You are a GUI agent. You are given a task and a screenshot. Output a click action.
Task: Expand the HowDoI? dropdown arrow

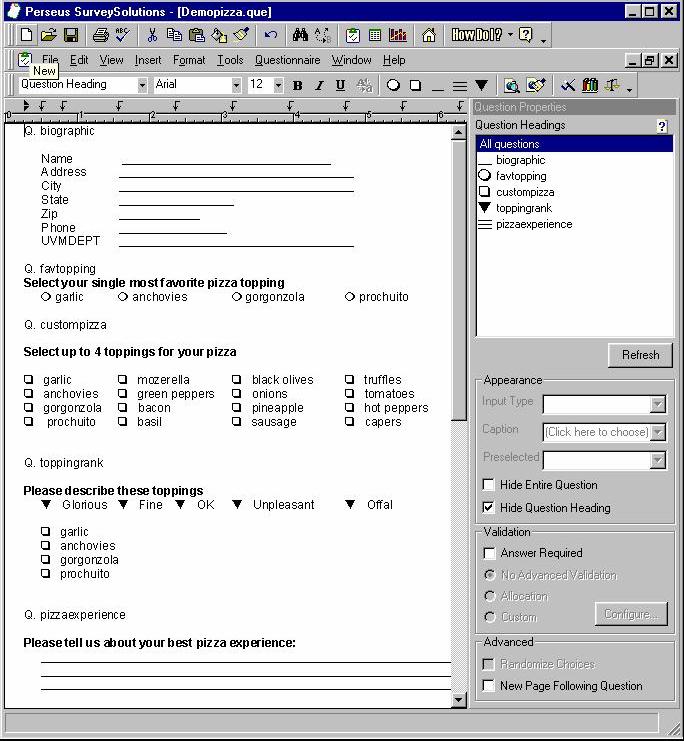[x=510, y=35]
